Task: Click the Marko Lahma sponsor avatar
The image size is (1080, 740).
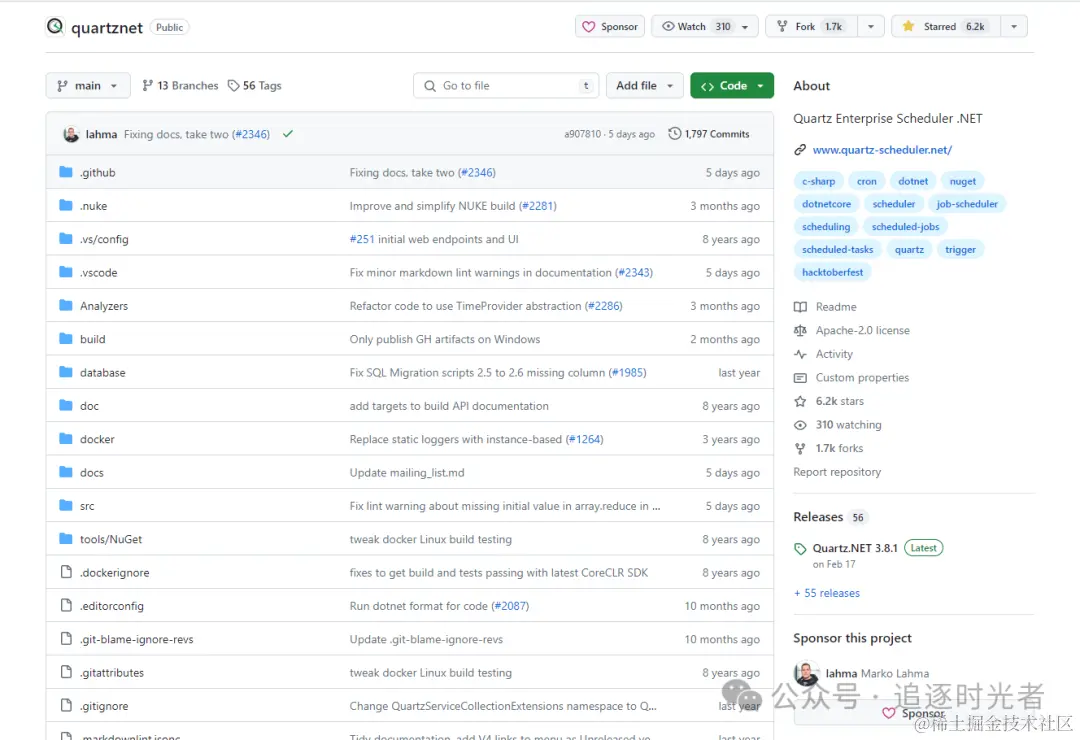Action: tap(806, 673)
